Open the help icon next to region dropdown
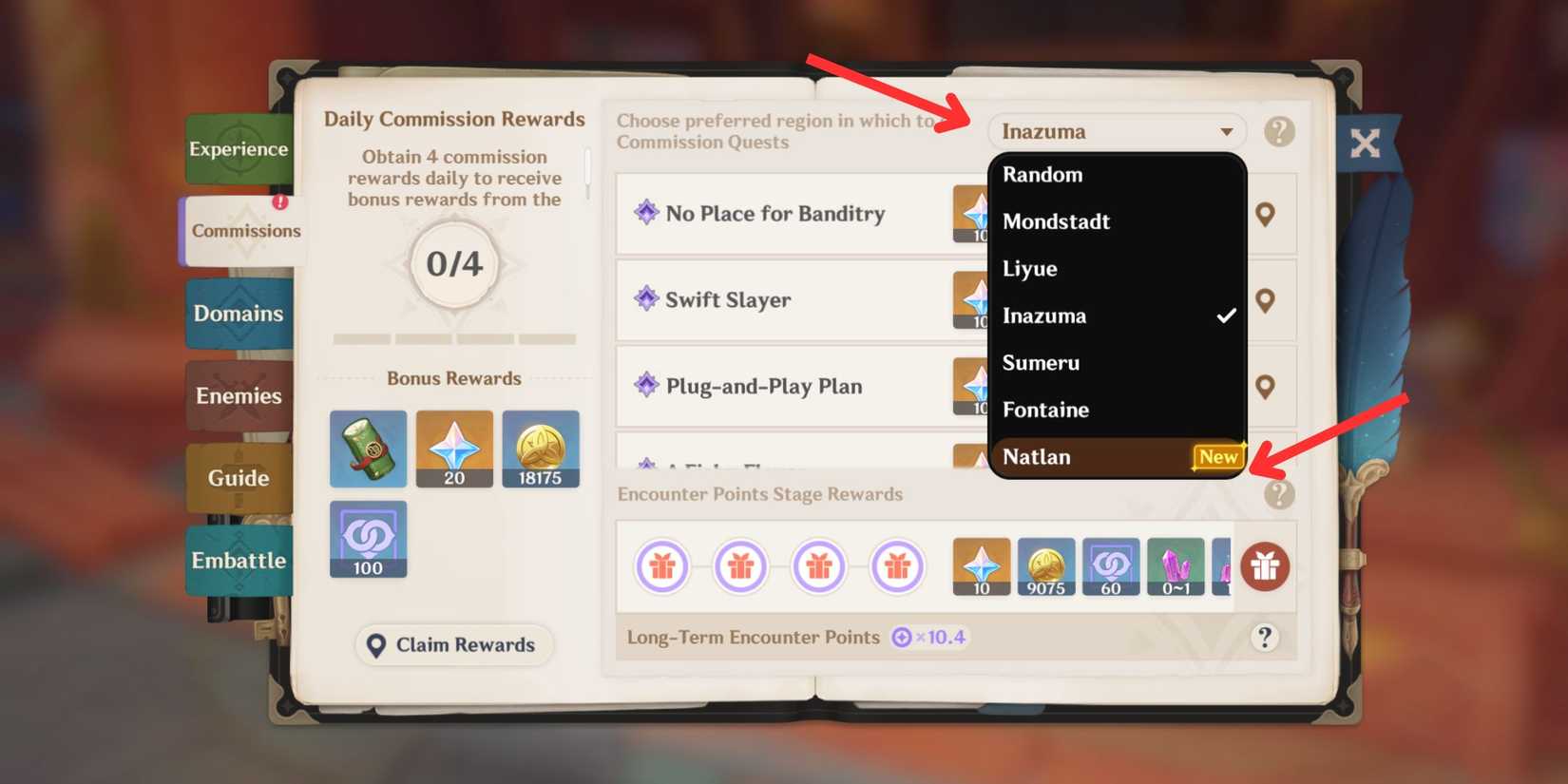Viewport: 1568px width, 784px height. (1279, 131)
